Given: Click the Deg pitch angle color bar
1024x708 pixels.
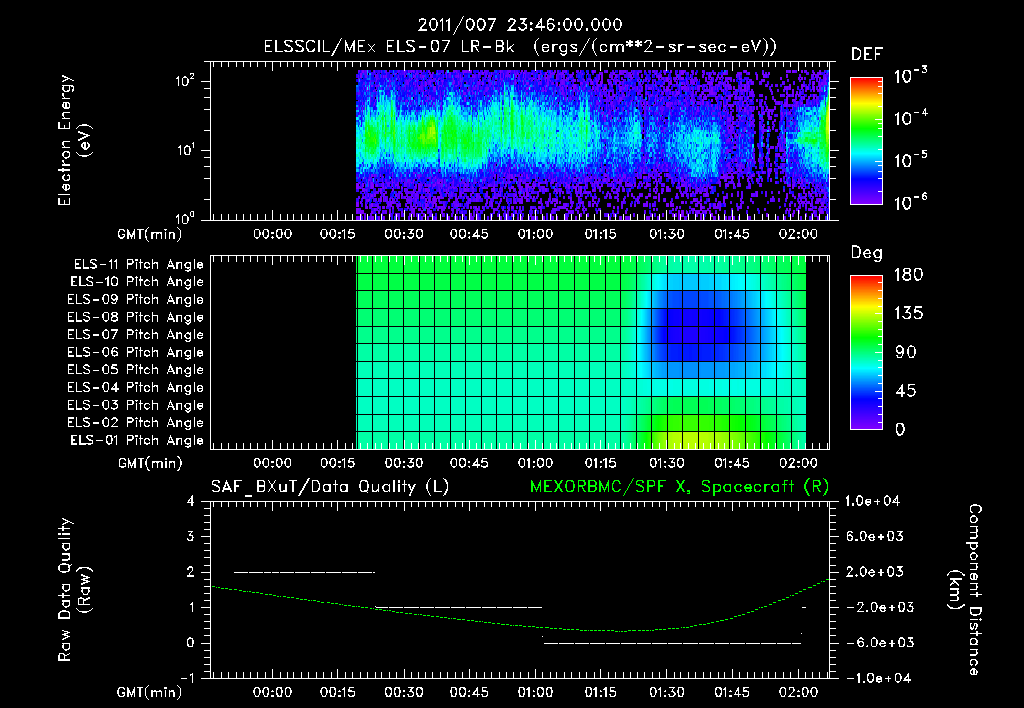Looking at the screenshot, I should click(866, 353).
